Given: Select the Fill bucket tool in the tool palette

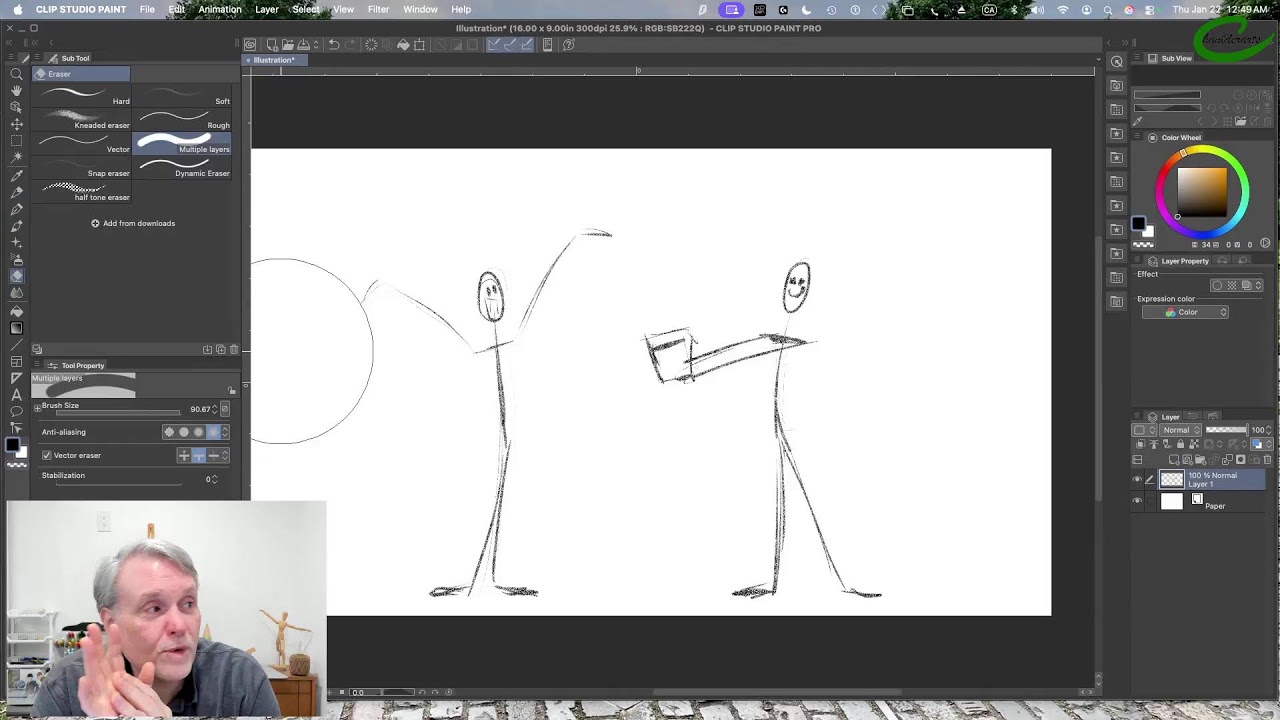Looking at the screenshot, I should [x=16, y=311].
